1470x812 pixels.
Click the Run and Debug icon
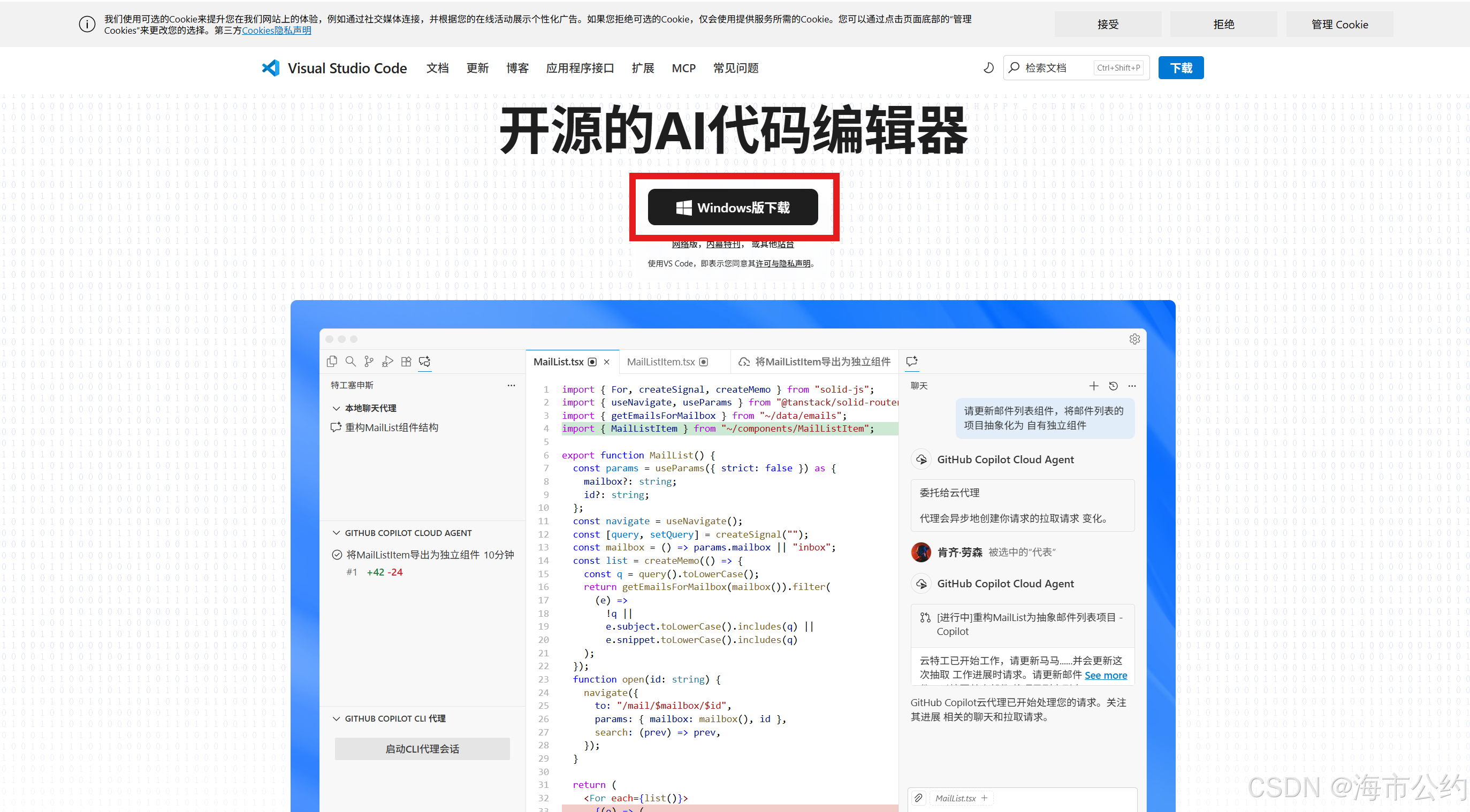tap(387, 362)
